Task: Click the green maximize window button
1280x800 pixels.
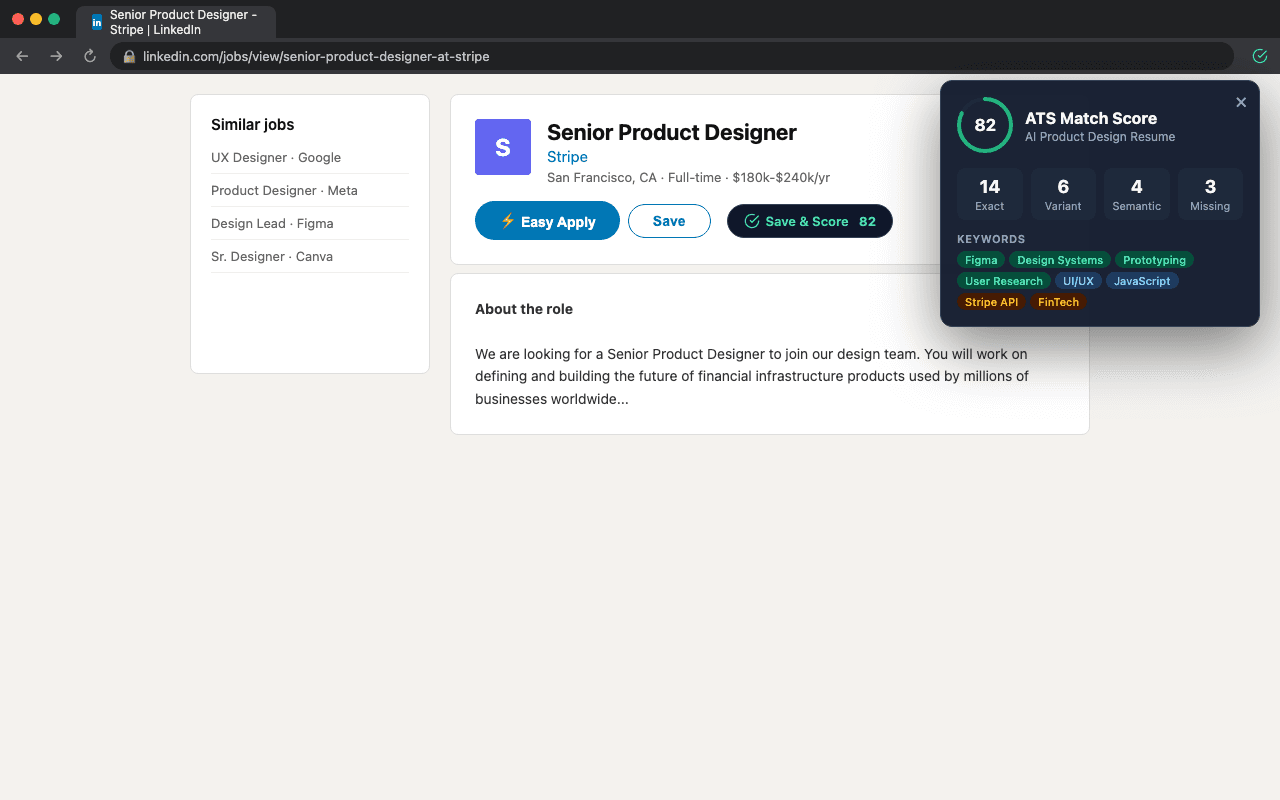Action: 54,19
